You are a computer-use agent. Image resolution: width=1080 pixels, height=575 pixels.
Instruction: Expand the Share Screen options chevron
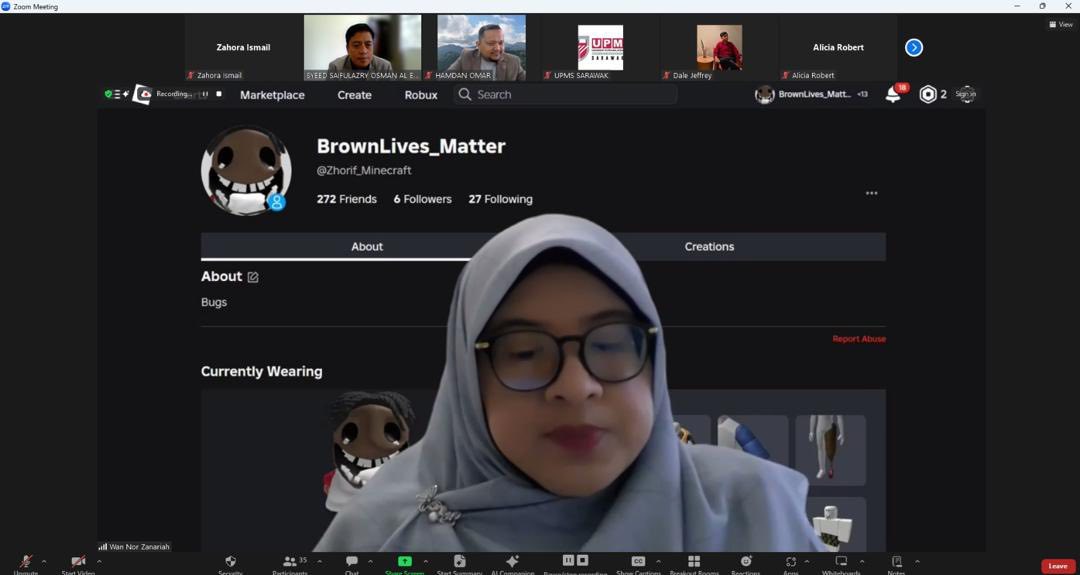[x=426, y=561]
